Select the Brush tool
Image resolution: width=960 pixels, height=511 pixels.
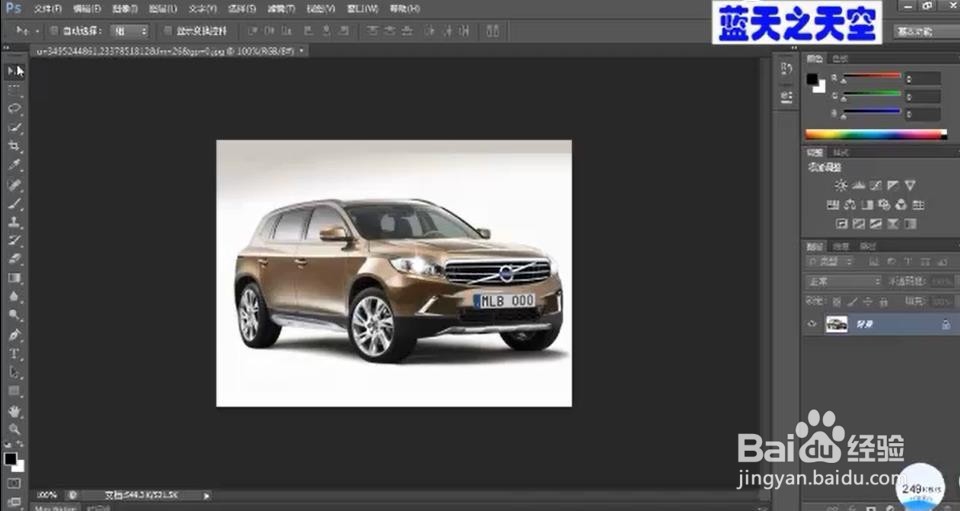coord(15,203)
